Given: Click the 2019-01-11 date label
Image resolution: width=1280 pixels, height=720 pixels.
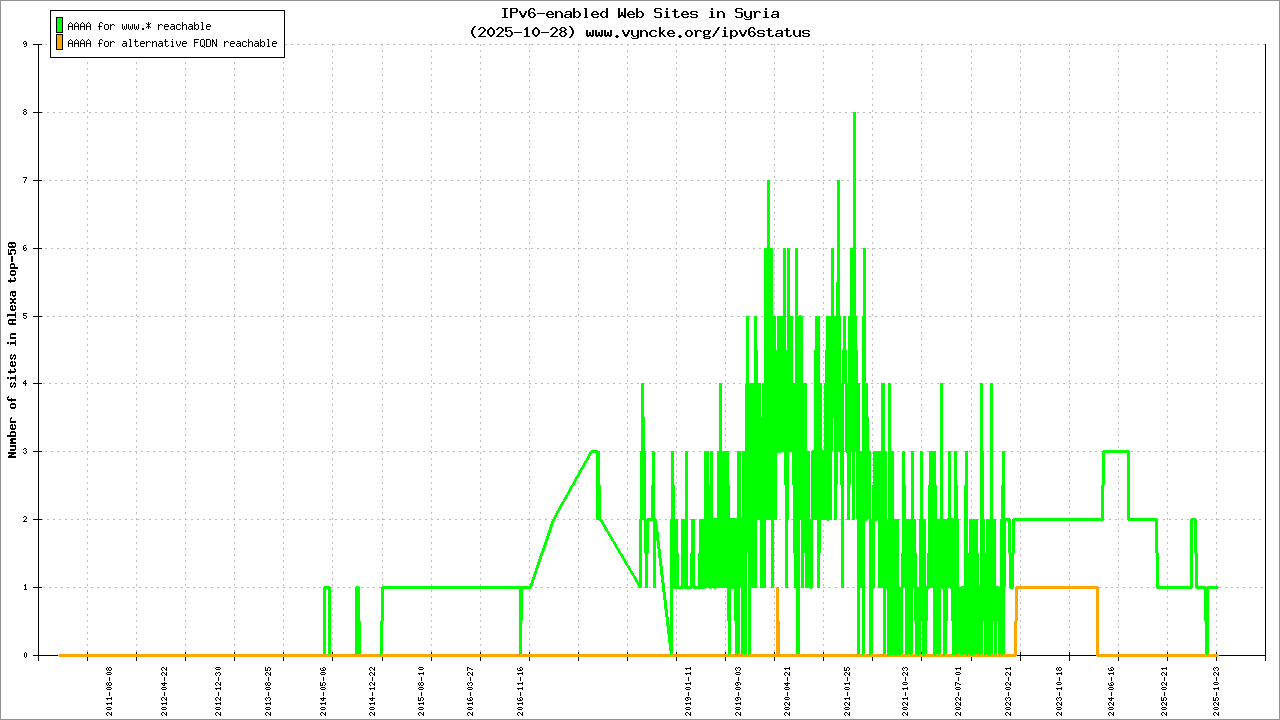Looking at the screenshot, I should click(x=688, y=689).
